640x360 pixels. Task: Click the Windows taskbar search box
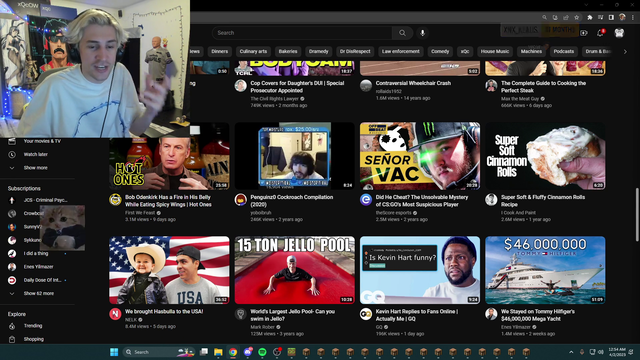click(158, 352)
